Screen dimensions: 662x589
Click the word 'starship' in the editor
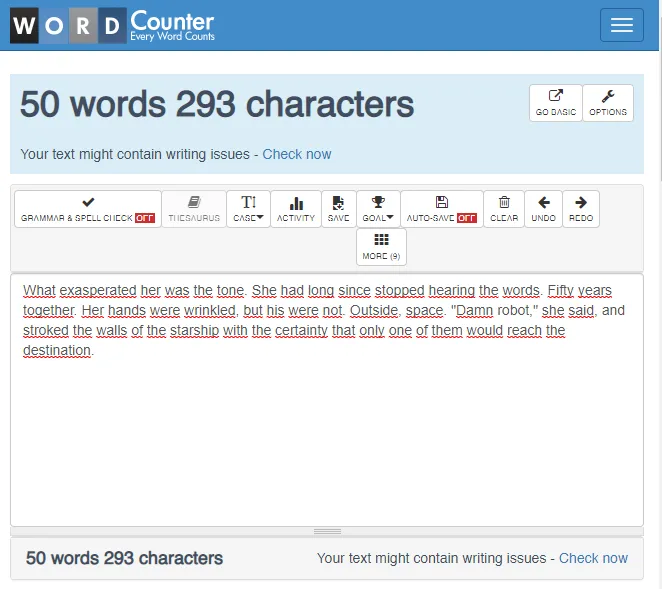pyautogui.click(x=194, y=330)
